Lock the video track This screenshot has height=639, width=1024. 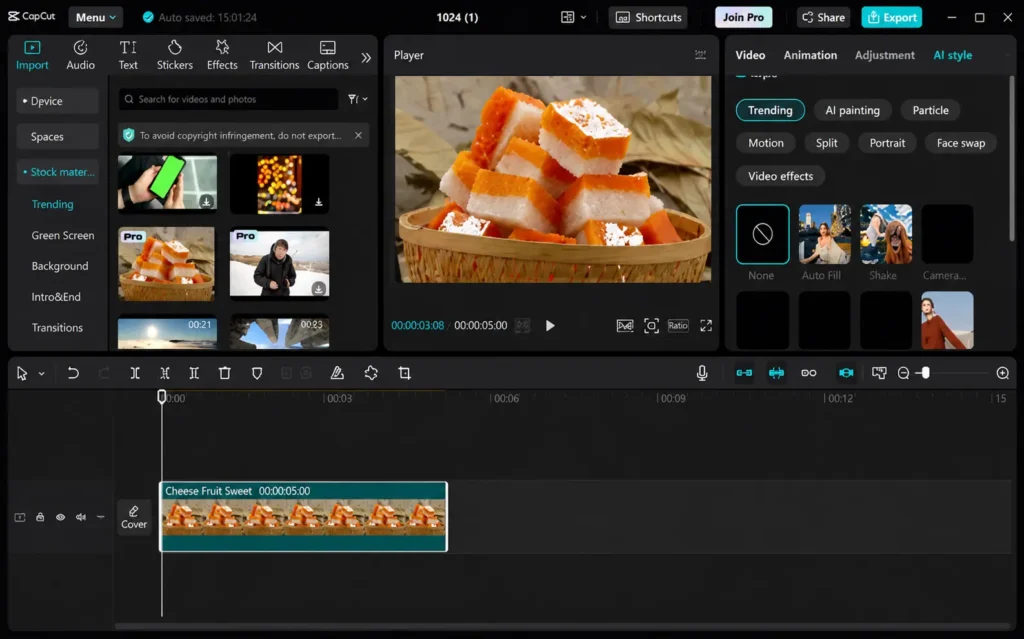[40, 517]
